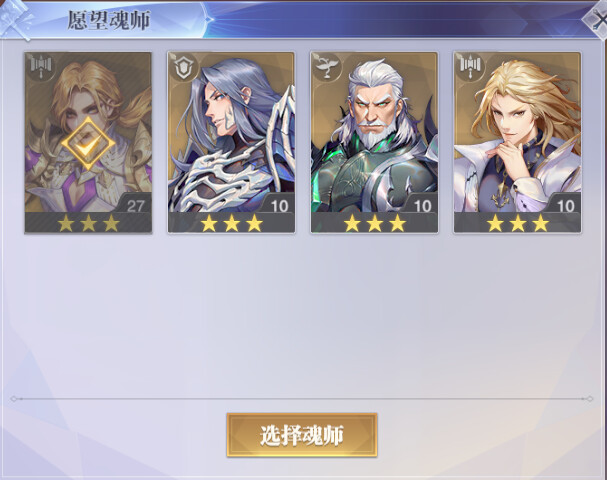Toggle the gold checkmark on the selected hero card

coord(88,143)
